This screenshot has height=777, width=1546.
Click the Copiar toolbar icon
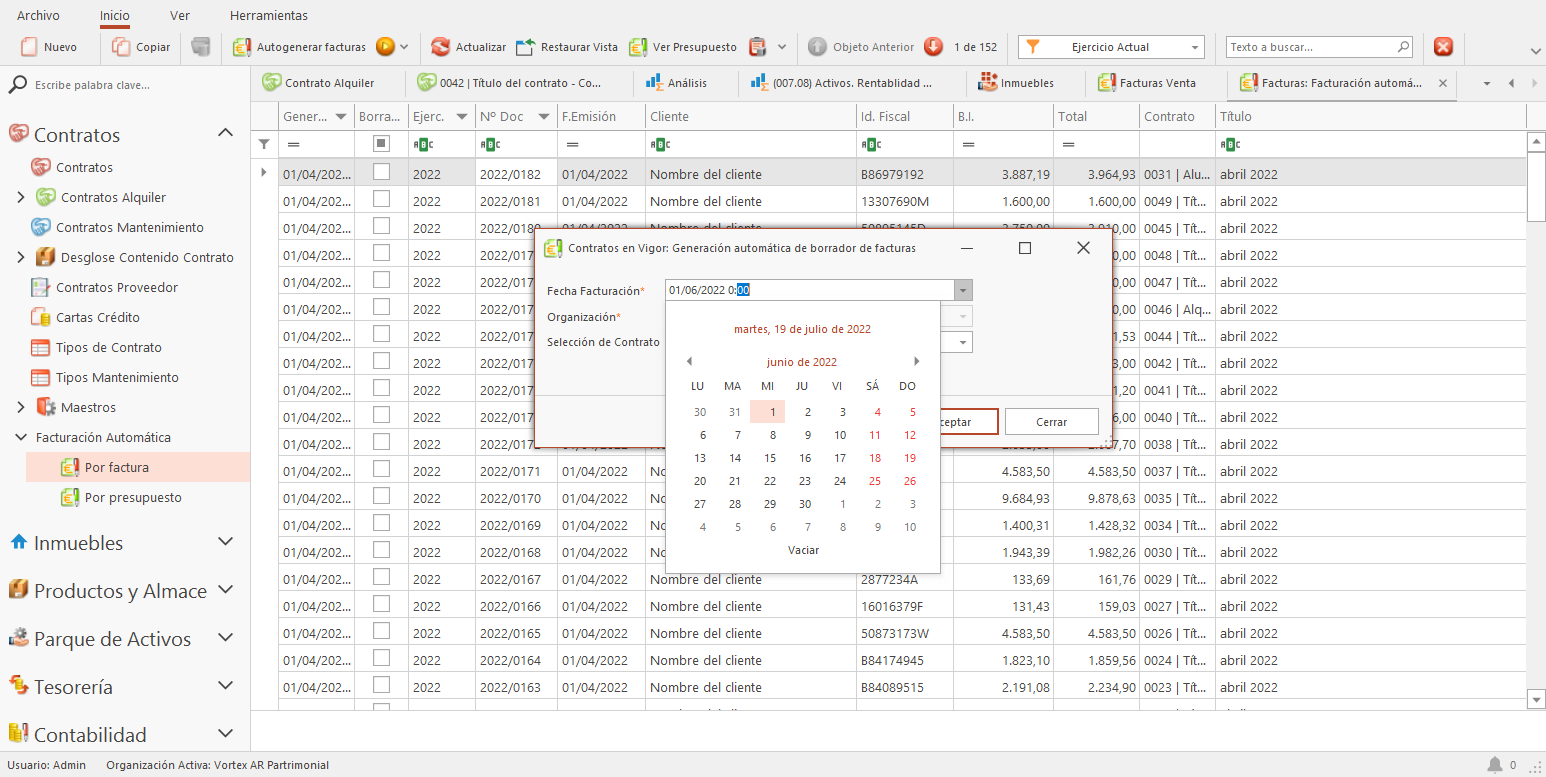121,47
